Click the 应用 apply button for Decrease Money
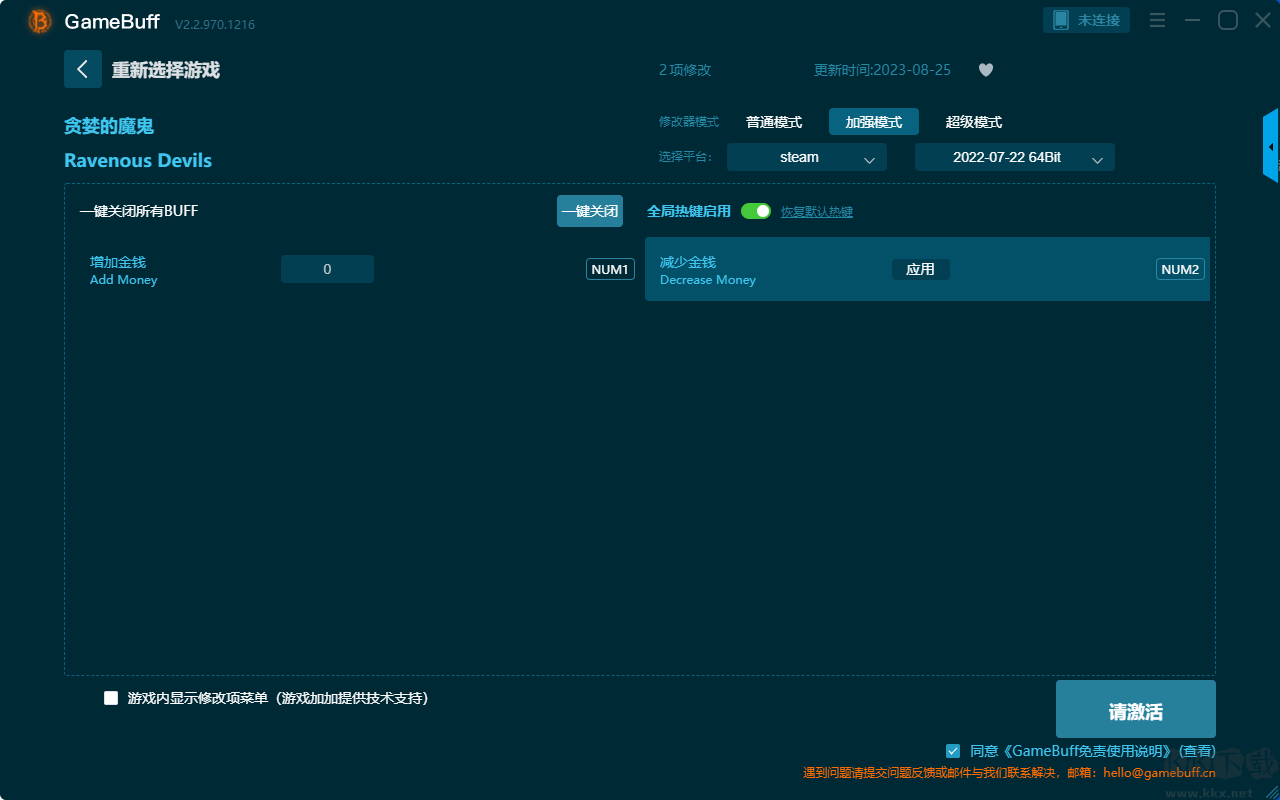This screenshot has height=800, width=1280. tap(920, 269)
